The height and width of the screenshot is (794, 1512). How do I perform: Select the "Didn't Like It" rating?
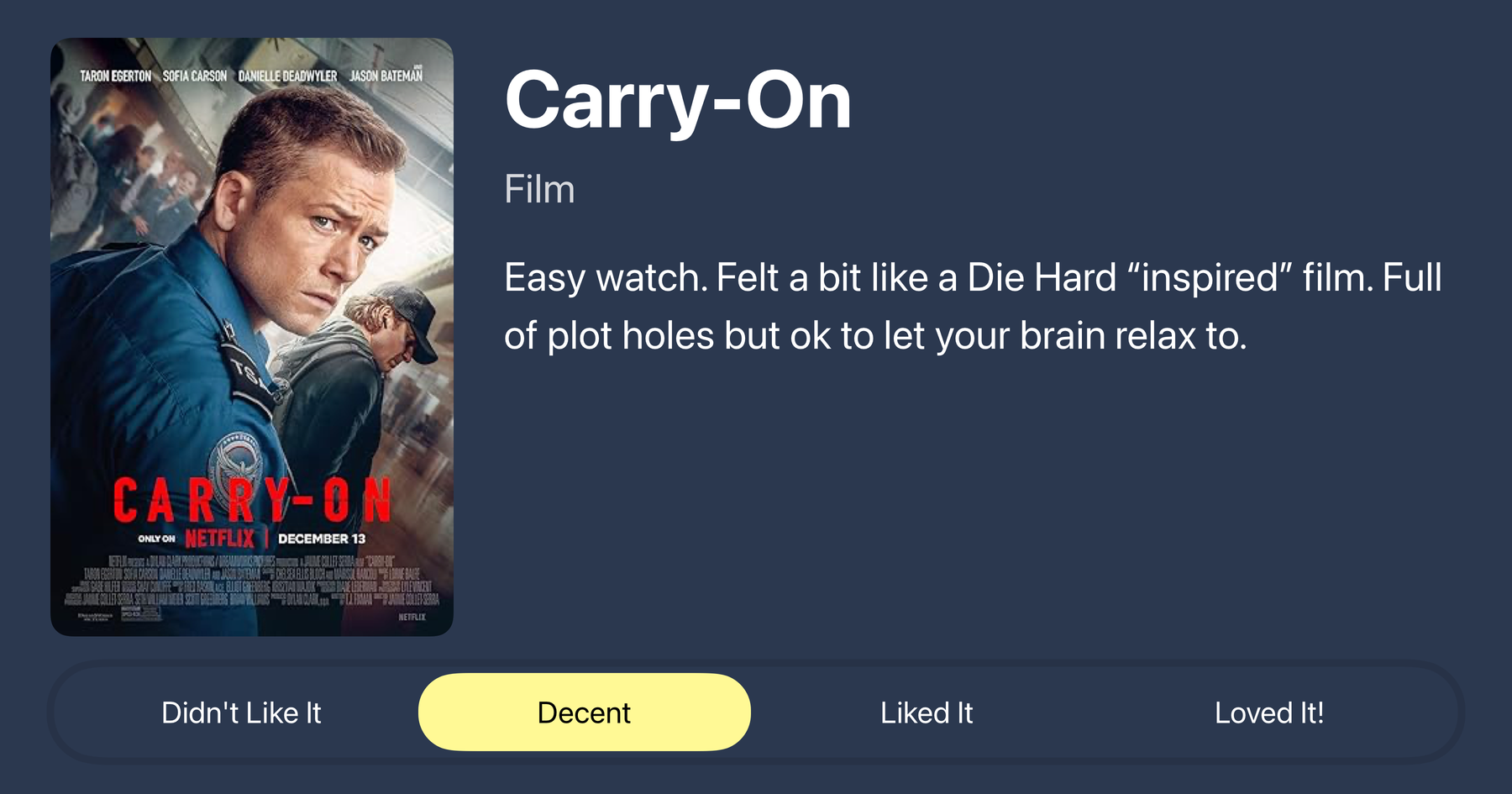[241, 712]
